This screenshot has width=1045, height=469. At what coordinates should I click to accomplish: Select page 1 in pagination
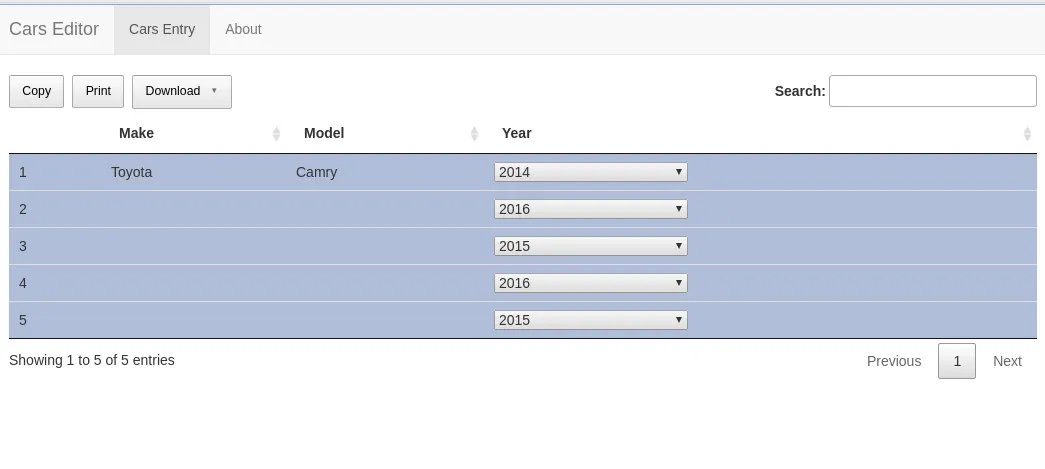(956, 361)
